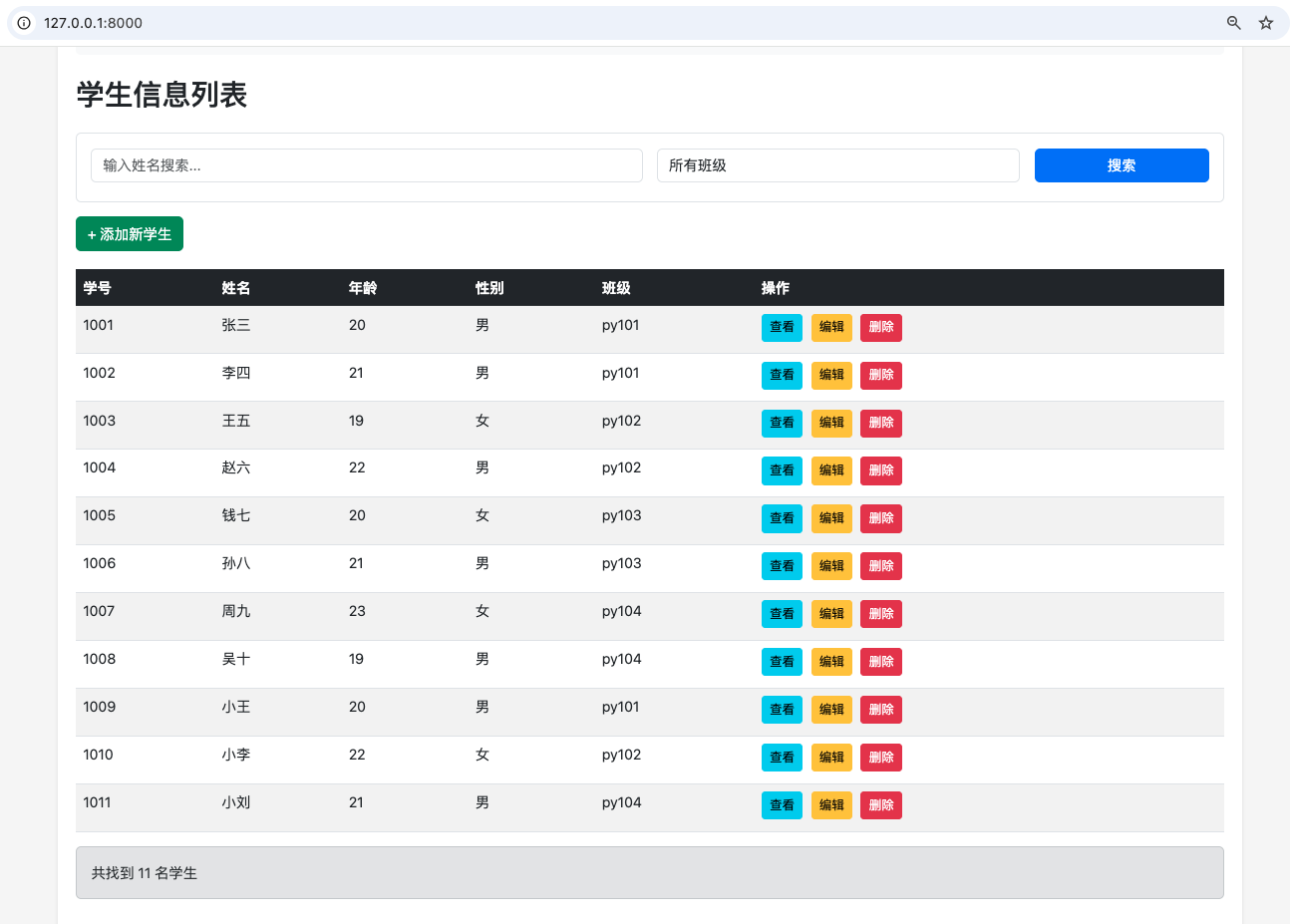The image size is (1290, 924).
Task: Delete student 1008 吴十
Action: coord(881,662)
